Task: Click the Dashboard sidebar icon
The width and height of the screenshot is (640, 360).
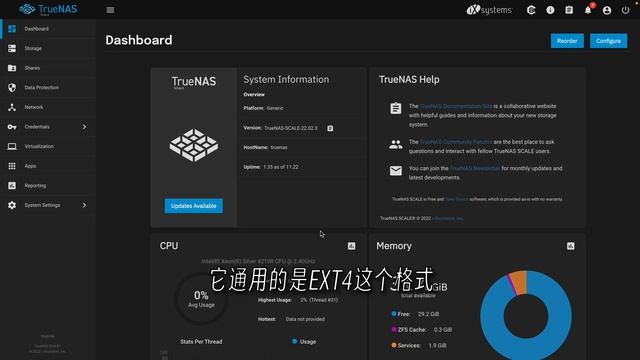Action: (12, 29)
